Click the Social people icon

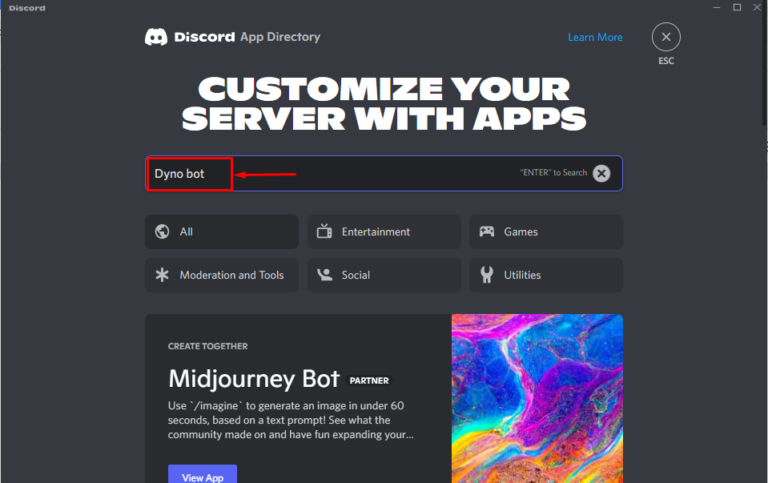click(x=324, y=275)
